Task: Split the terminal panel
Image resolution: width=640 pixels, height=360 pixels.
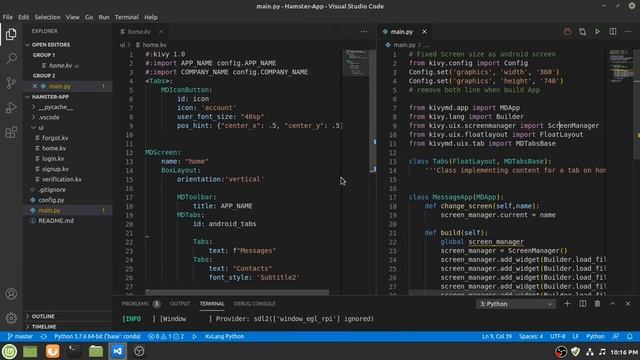Action: point(582,304)
